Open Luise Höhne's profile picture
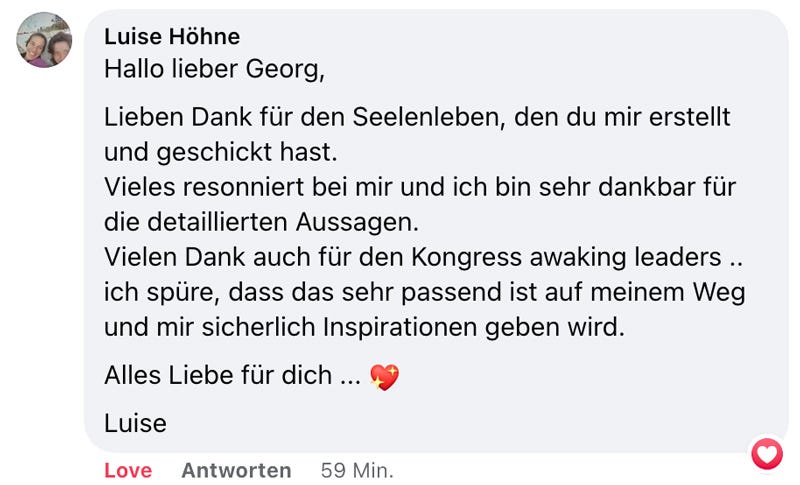The image size is (800, 485). tap(45, 41)
